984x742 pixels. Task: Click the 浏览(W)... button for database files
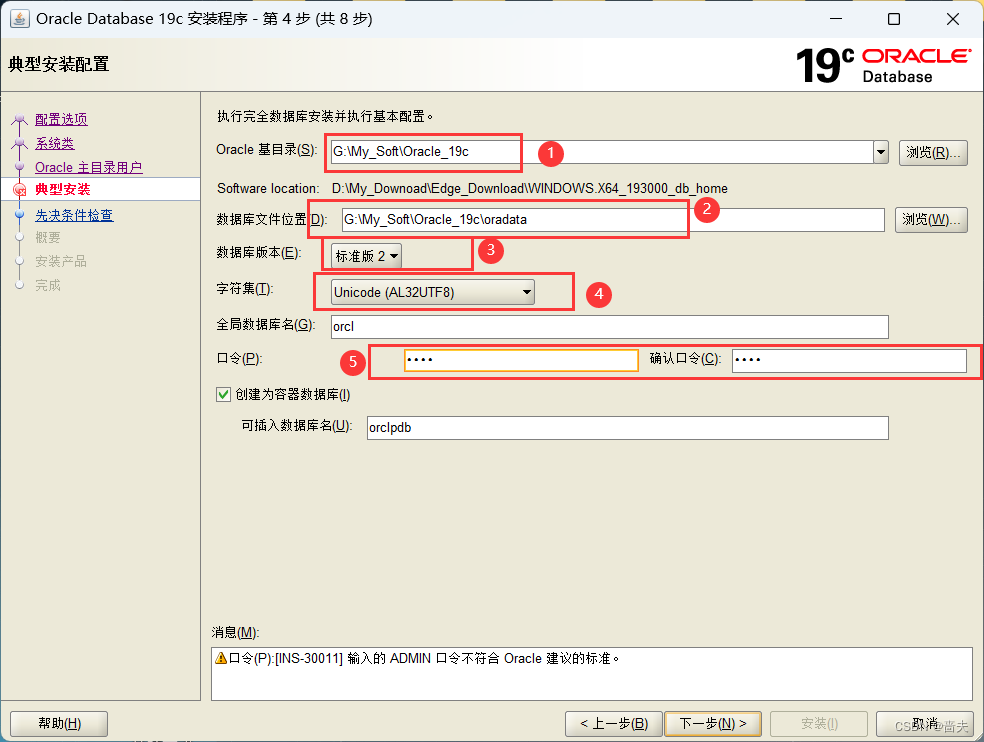(x=931, y=220)
